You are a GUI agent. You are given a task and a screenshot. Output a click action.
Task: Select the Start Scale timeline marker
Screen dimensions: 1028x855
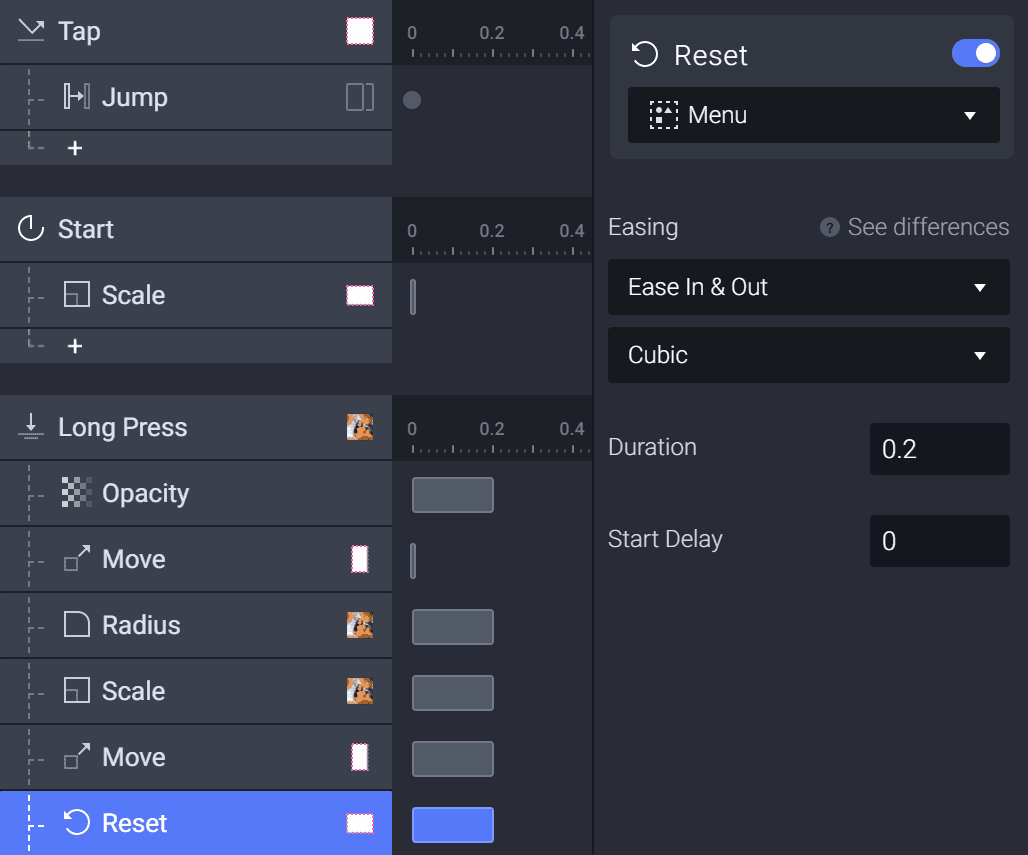(x=413, y=297)
